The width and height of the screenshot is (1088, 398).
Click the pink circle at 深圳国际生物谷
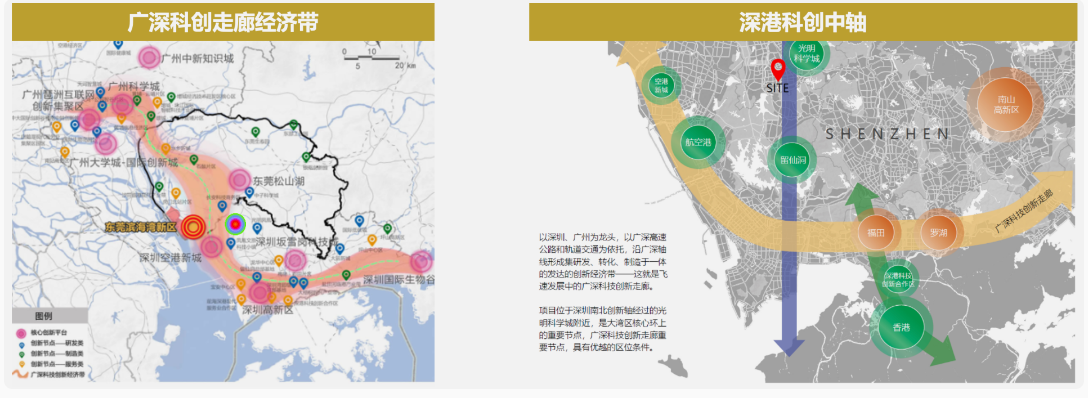[x=421, y=261]
